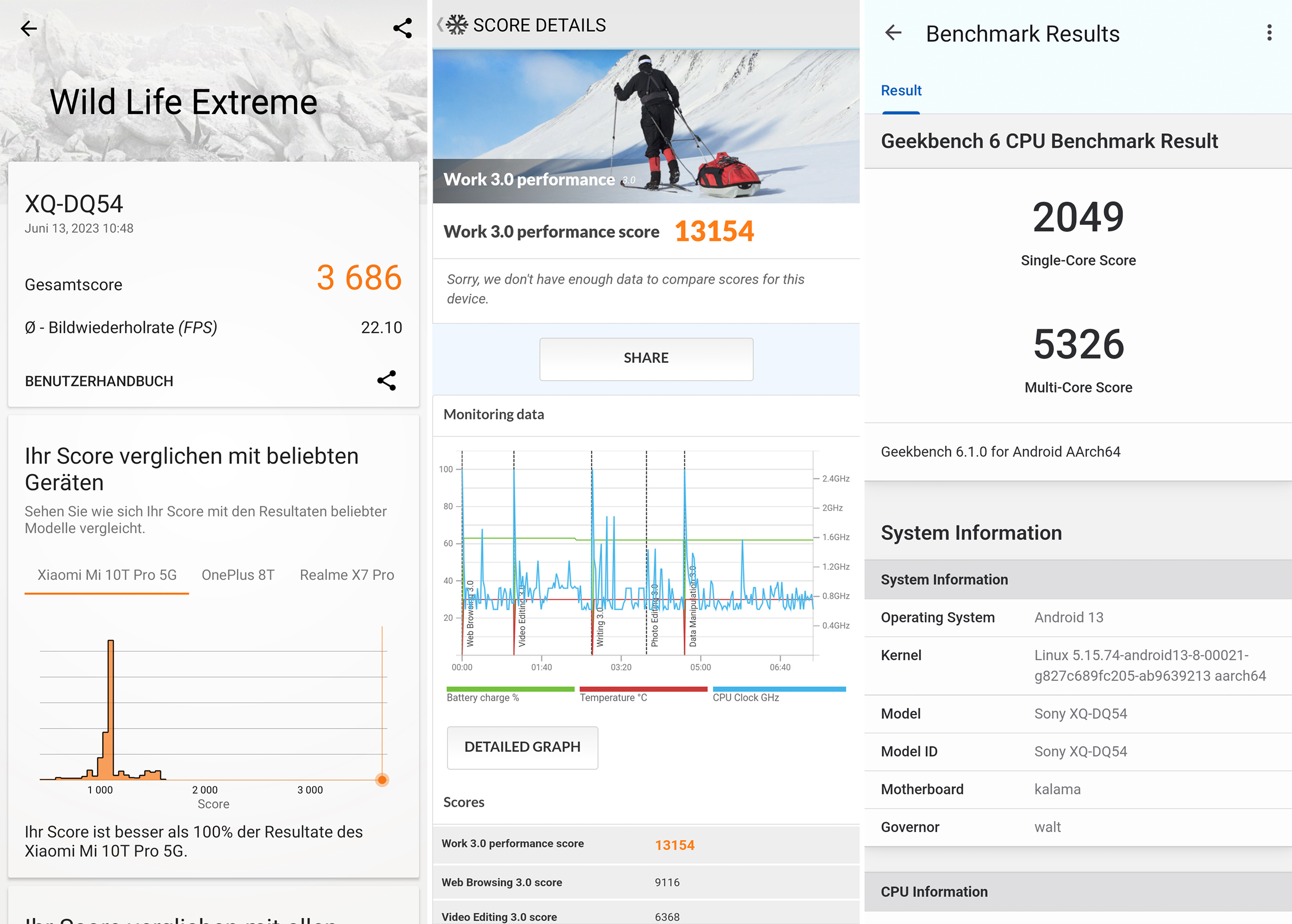This screenshot has height=924, width=1292.
Task: Tap share icon atop Wild Life Extreme
Action: click(x=402, y=28)
